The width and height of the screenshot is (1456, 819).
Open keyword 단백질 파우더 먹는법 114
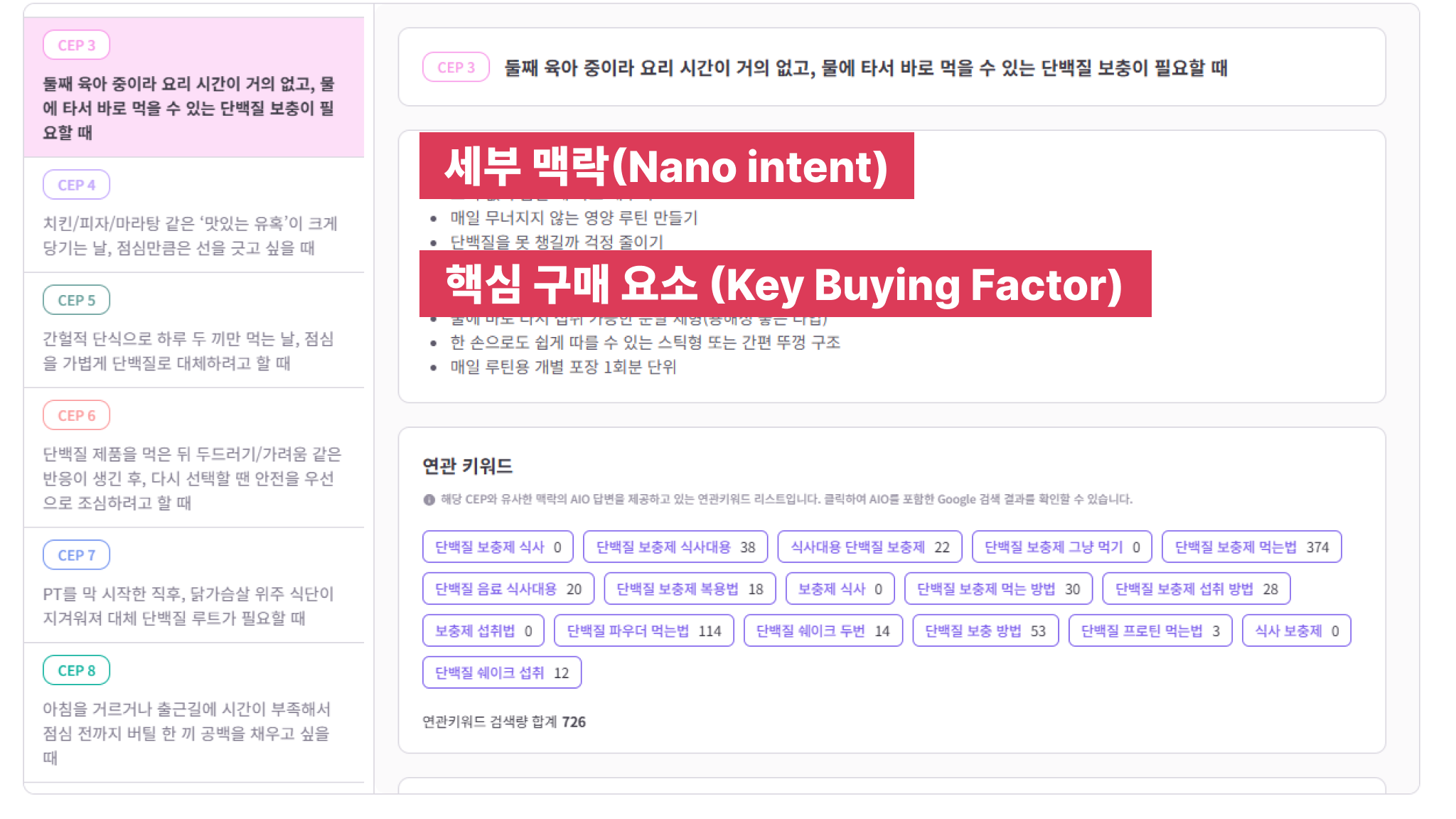[643, 631]
